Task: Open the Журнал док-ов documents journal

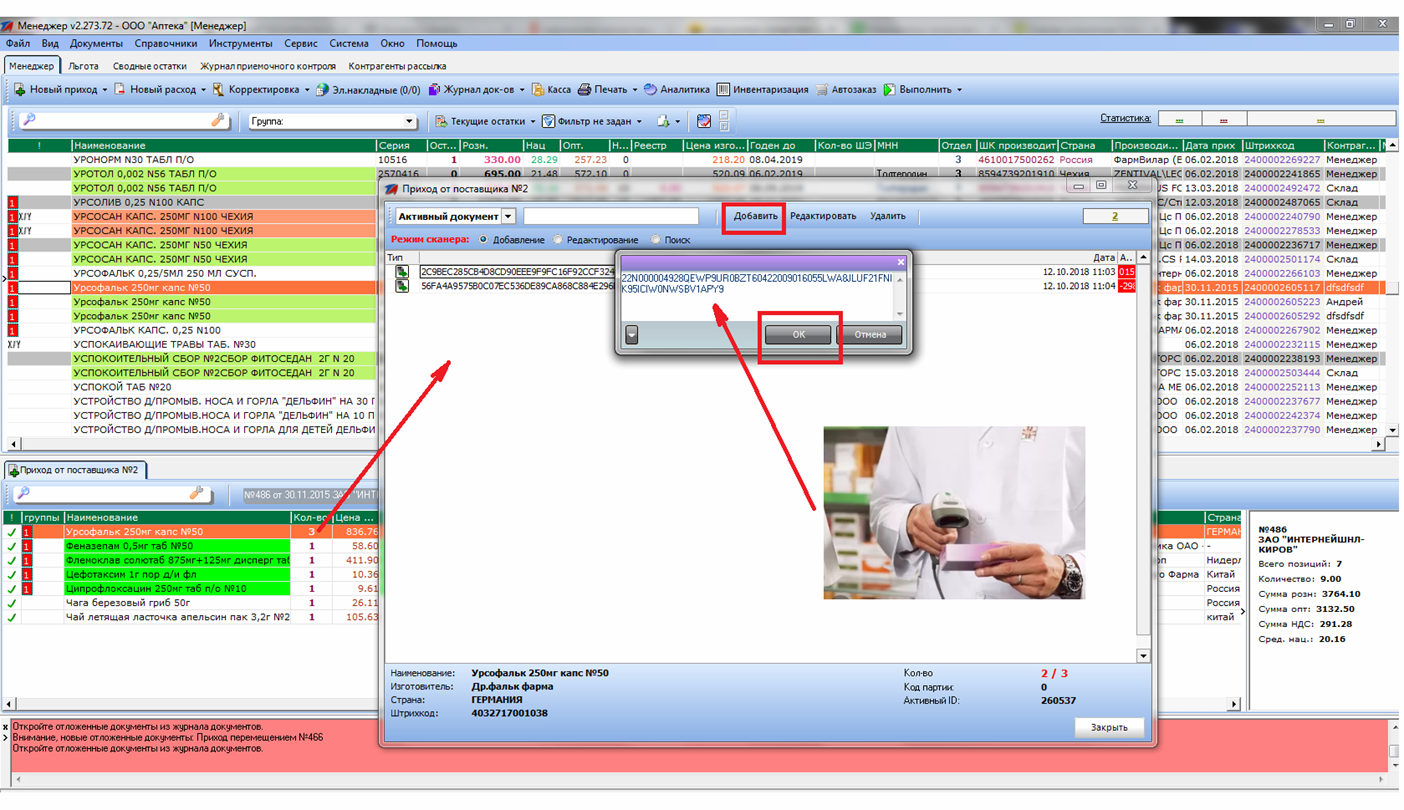Action: 476,90
